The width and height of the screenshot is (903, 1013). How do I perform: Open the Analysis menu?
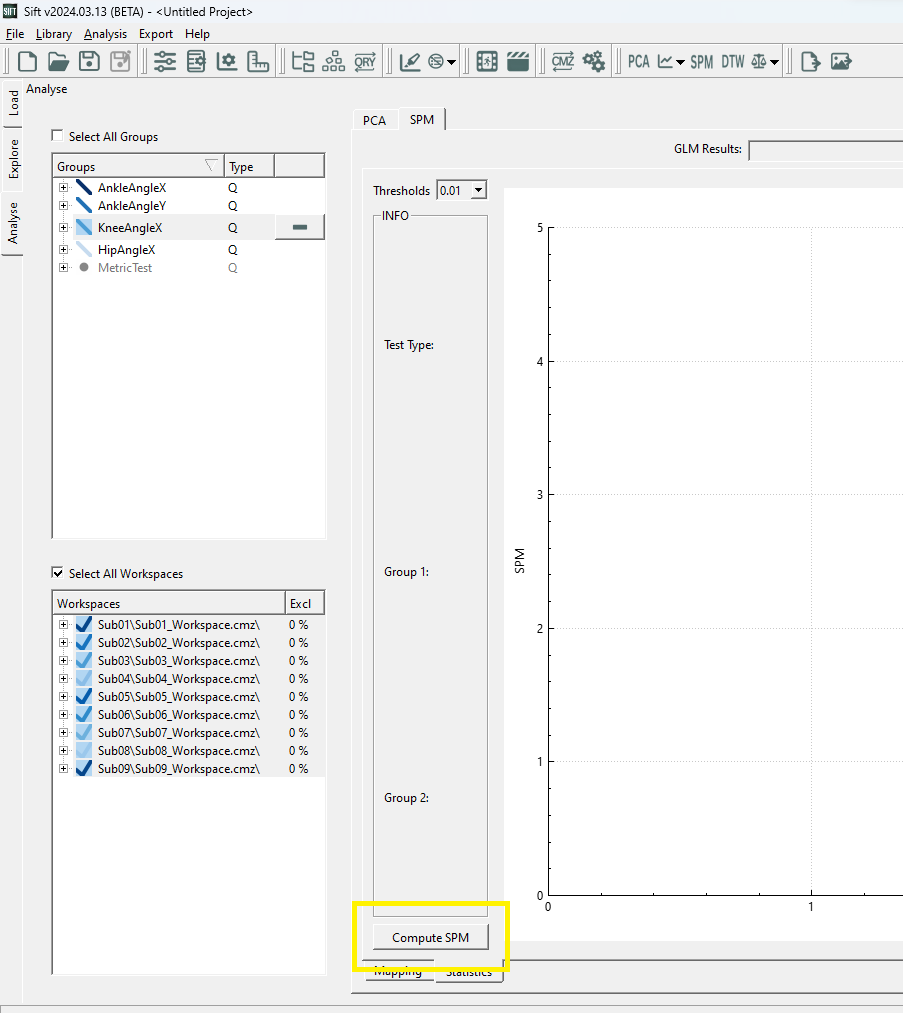tap(105, 34)
